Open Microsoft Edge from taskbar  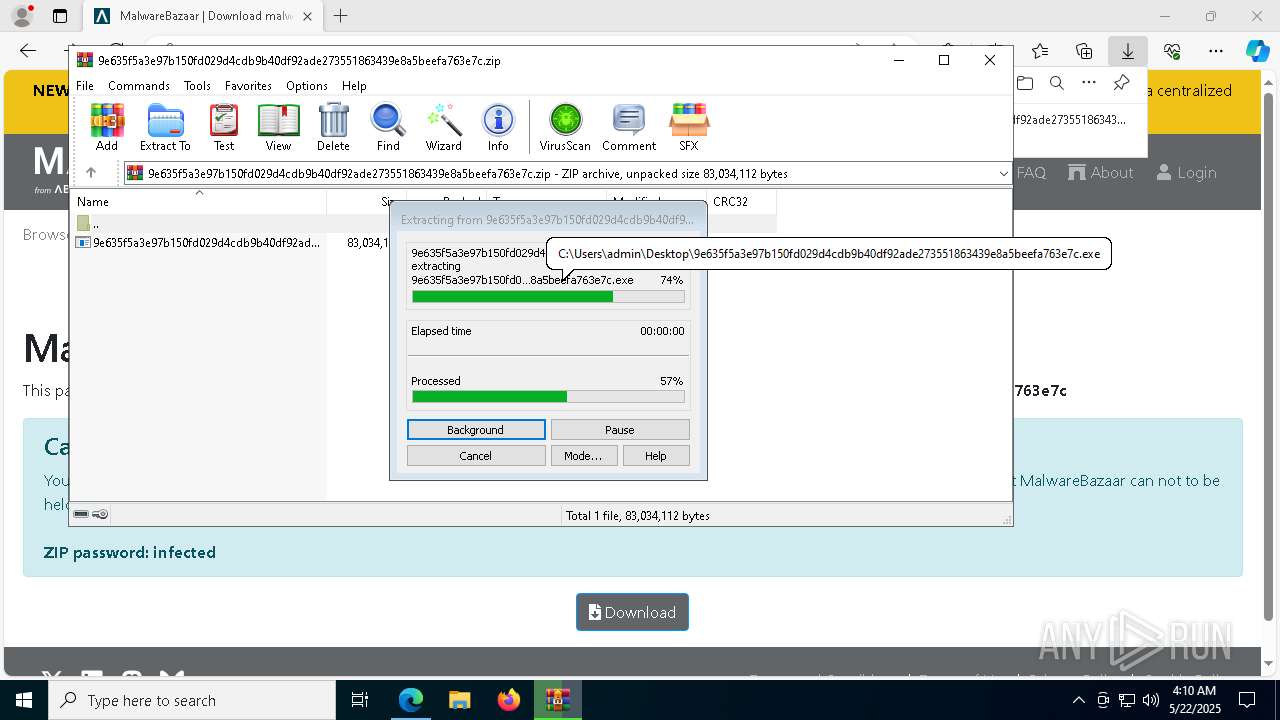click(x=411, y=700)
